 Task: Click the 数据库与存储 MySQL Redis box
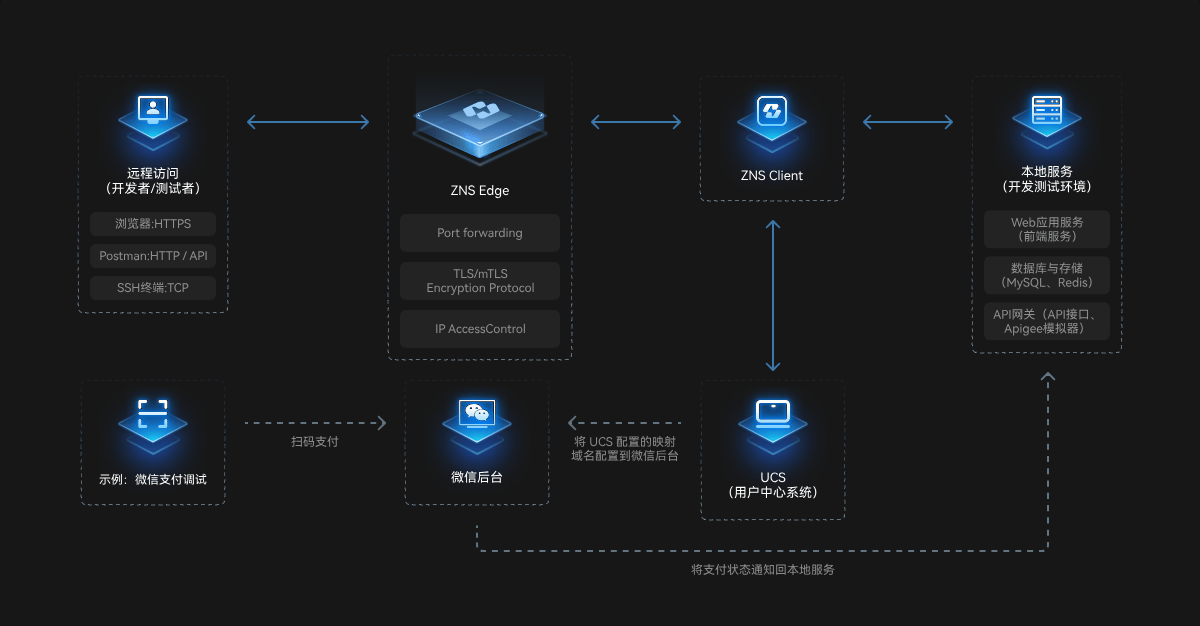point(1047,275)
